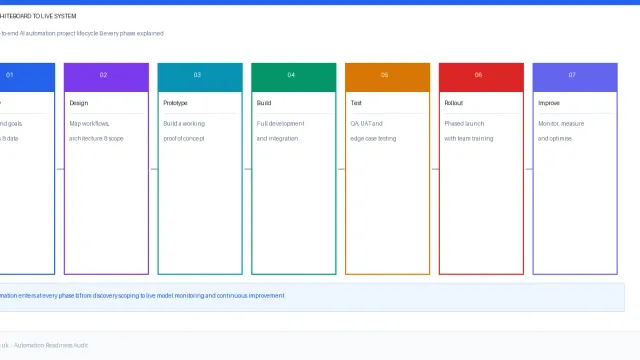640x360 pixels.
Task: Click the teal 03 phase header
Action: click(x=200, y=77)
